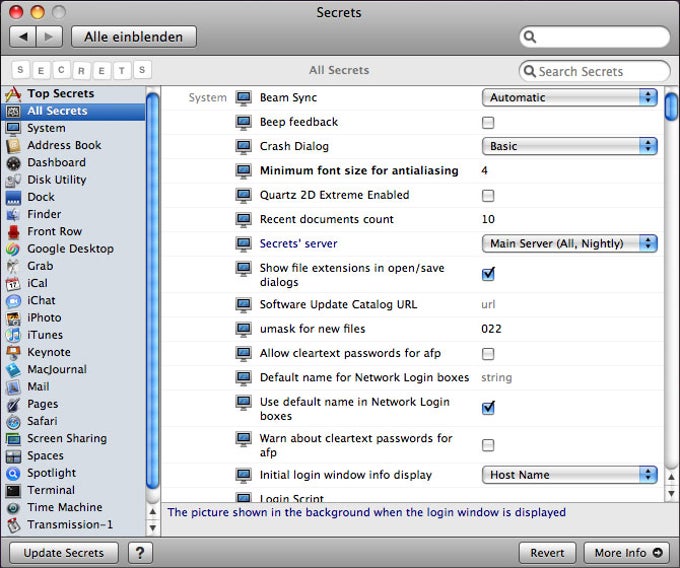This screenshot has width=680, height=568.
Task: Click the sidebar scroll down arrow
Action: pyautogui.click(x=152, y=528)
